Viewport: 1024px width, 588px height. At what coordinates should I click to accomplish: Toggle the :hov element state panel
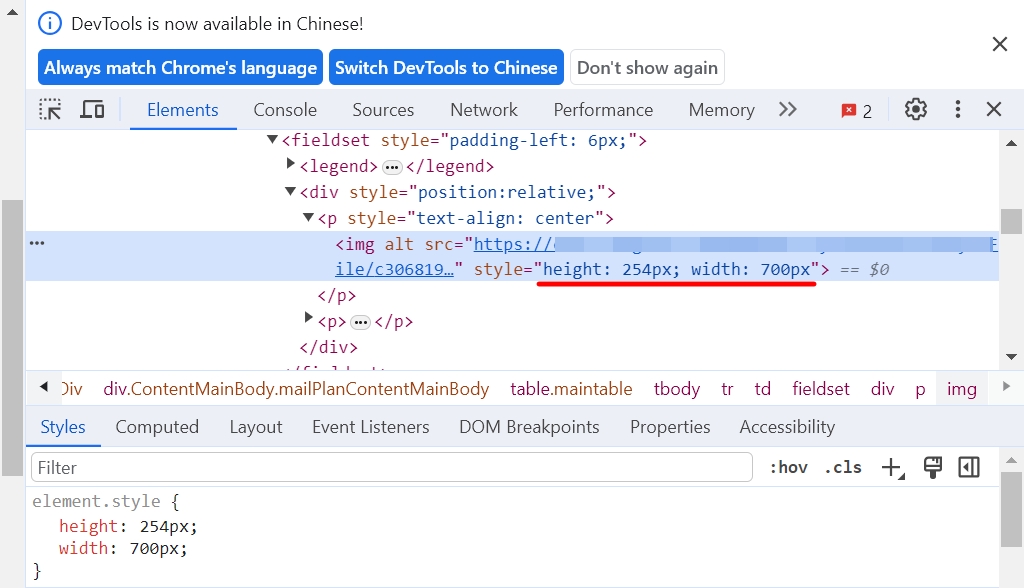click(788, 467)
